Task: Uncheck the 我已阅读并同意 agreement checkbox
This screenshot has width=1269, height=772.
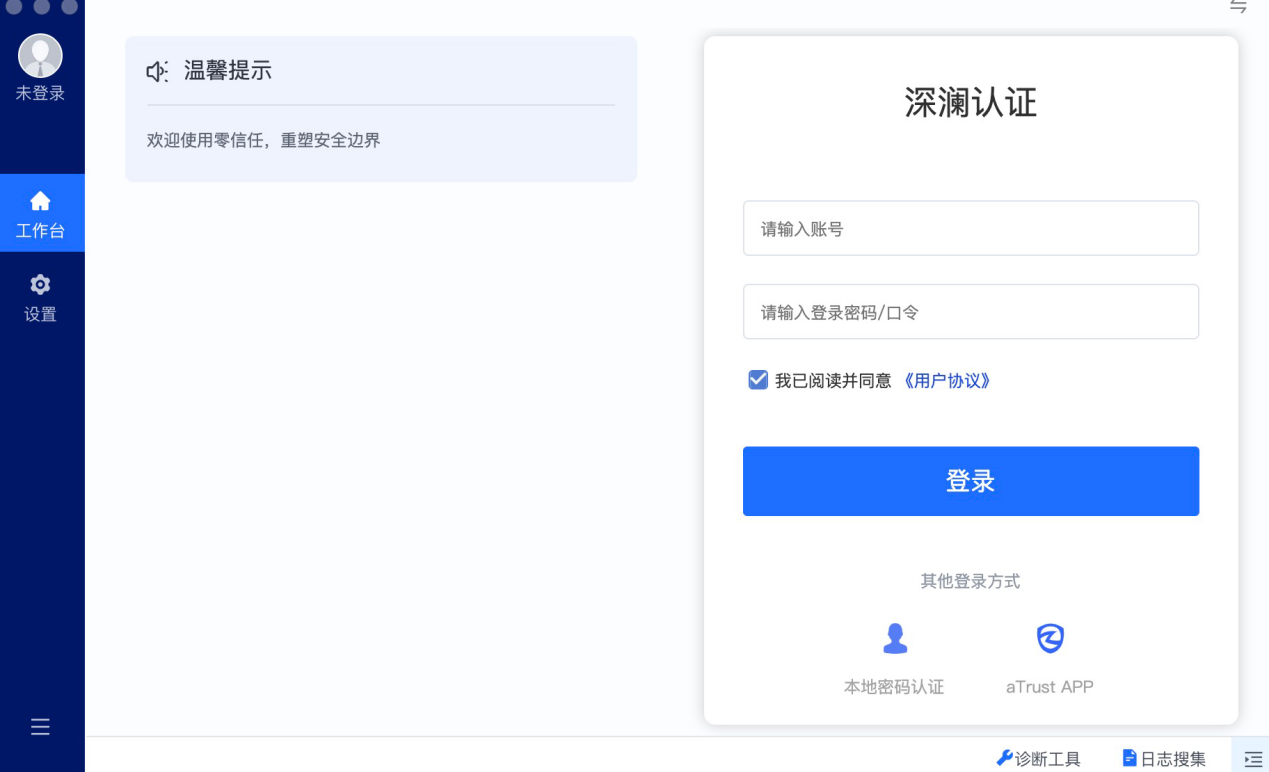Action: click(x=758, y=380)
